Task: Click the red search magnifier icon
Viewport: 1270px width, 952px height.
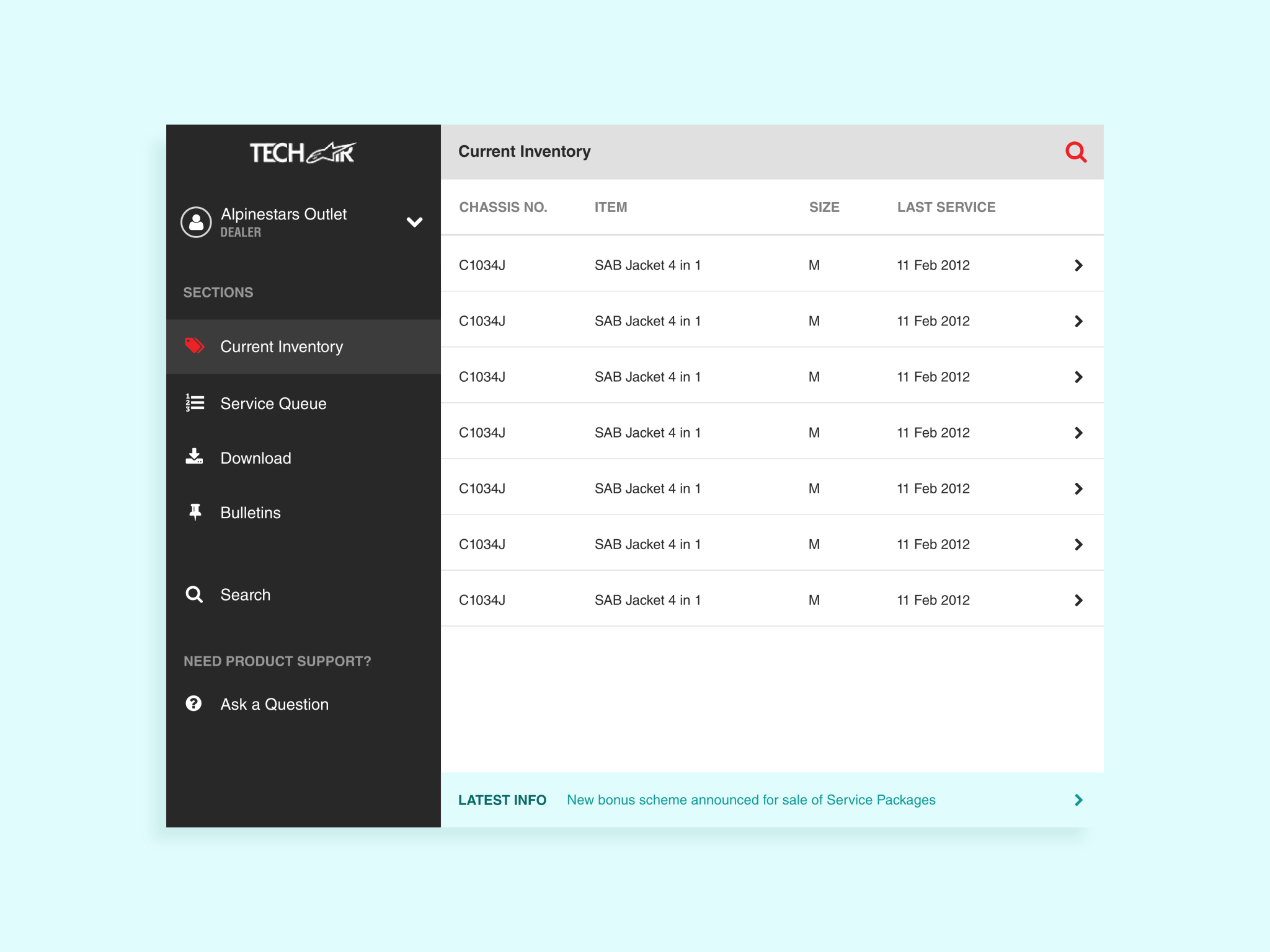Action: pos(1076,152)
